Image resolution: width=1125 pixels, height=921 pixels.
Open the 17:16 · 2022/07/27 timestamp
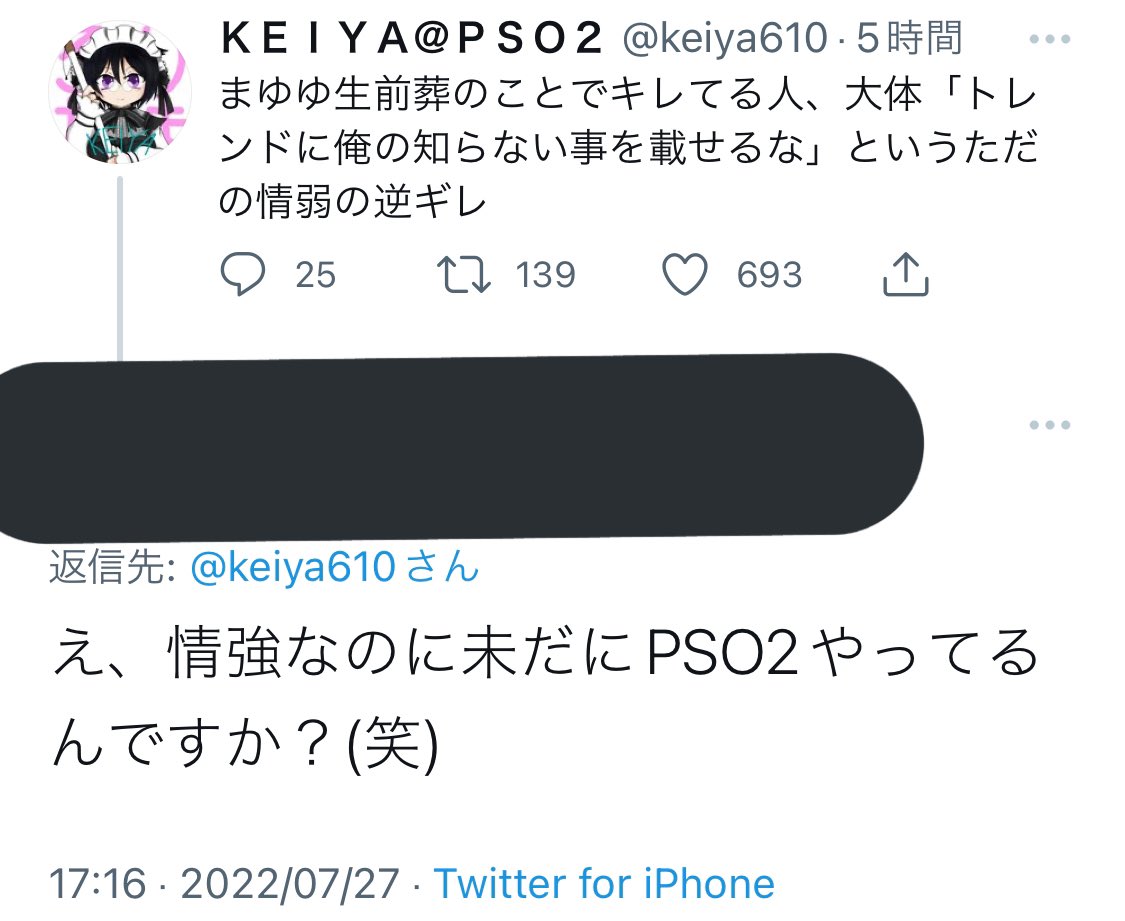(224, 883)
